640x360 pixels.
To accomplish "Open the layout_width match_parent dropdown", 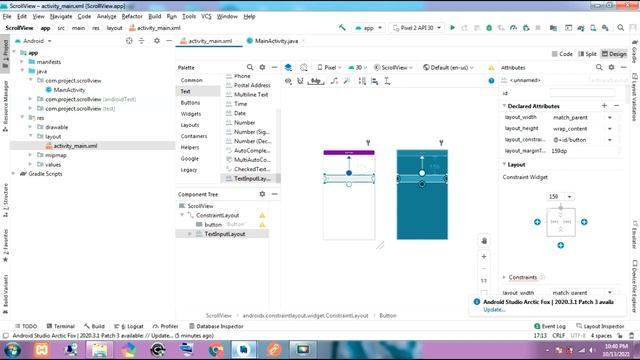I will click(610, 118).
